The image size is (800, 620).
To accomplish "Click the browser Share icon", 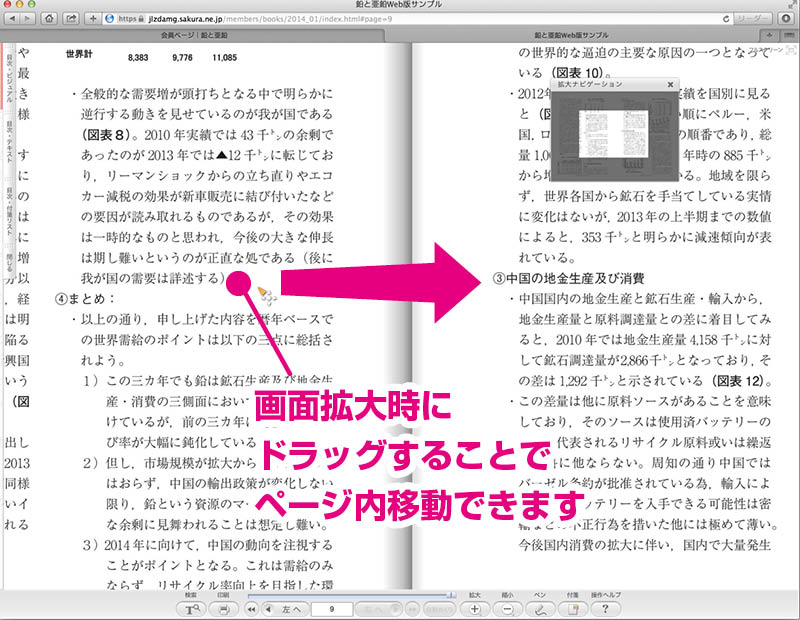I will (x=71, y=19).
